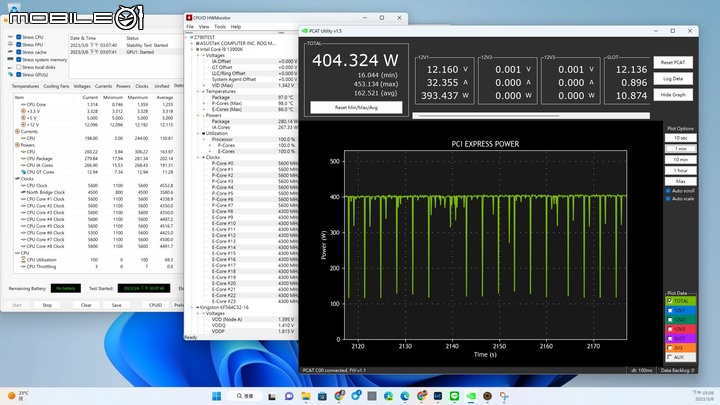Enable the blue 12V1 plot data swatch
Image resolution: width=720 pixels, height=405 pixels.
click(681, 310)
